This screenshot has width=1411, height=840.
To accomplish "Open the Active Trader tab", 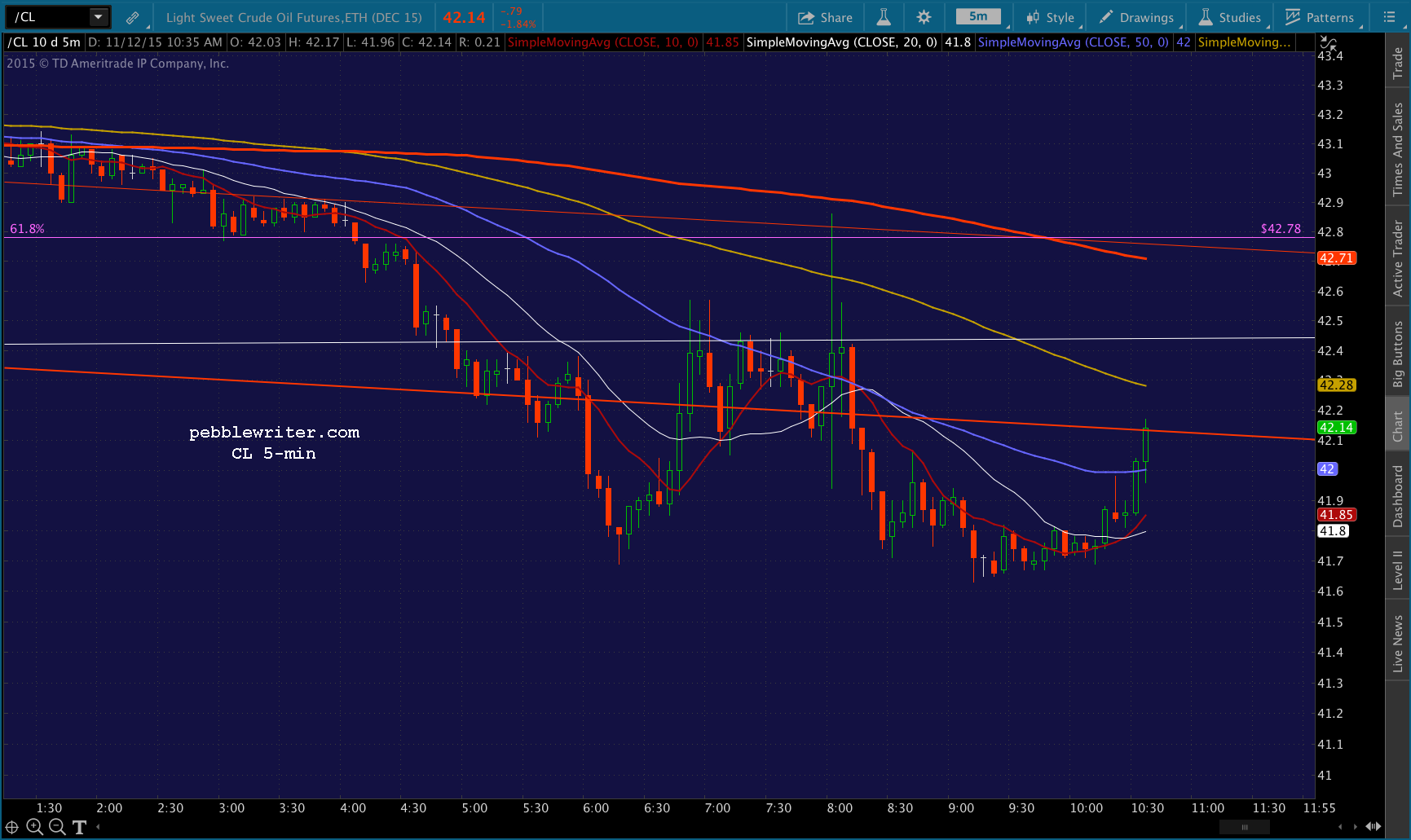I will [x=1398, y=258].
